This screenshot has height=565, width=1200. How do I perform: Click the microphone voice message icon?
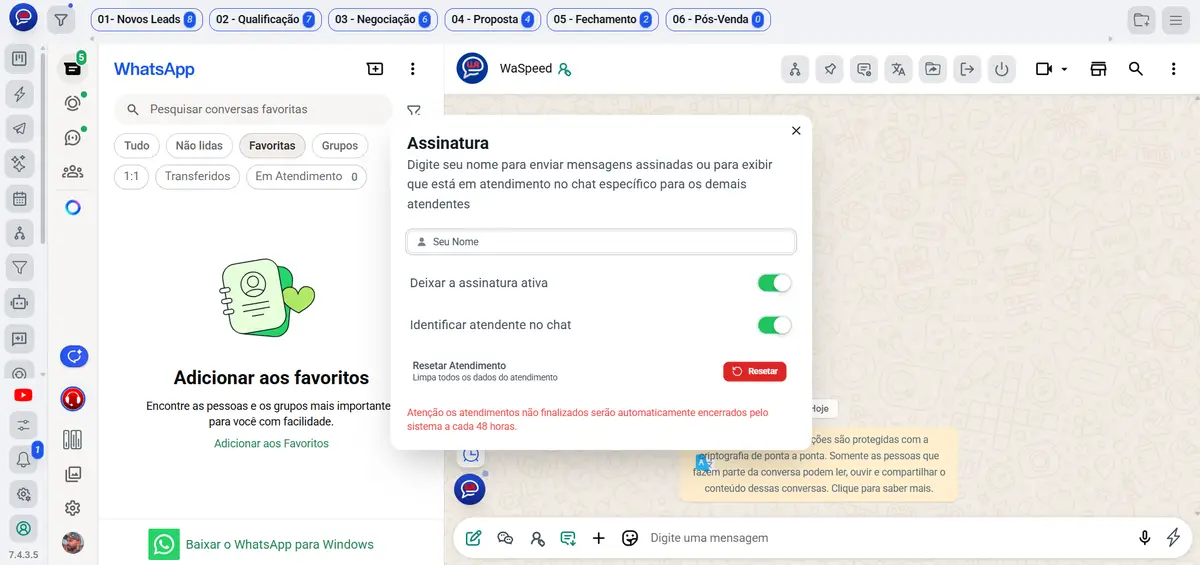point(1145,538)
